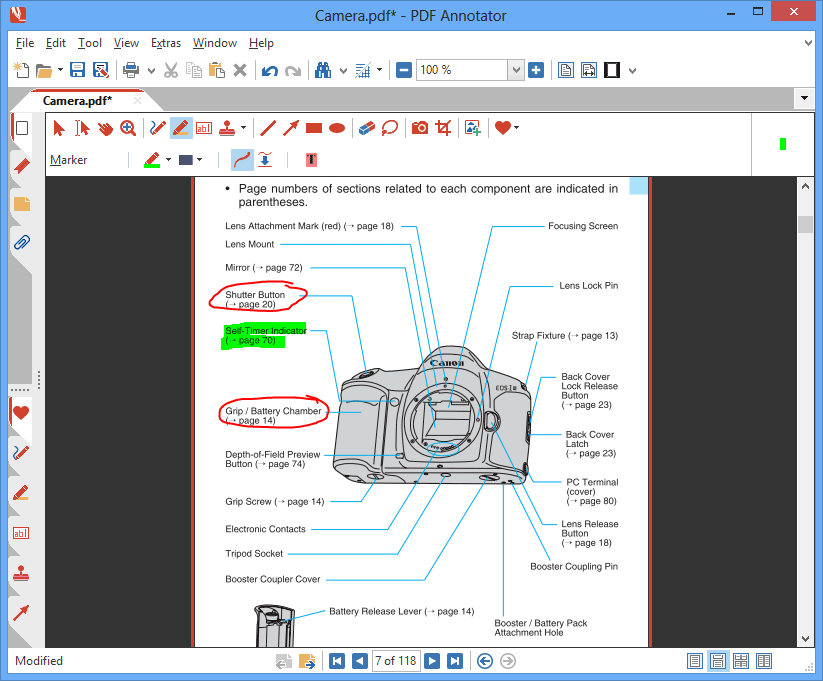Toggle freehand curve marker mode
Image resolution: width=823 pixels, height=681 pixels.
pyautogui.click(x=242, y=160)
